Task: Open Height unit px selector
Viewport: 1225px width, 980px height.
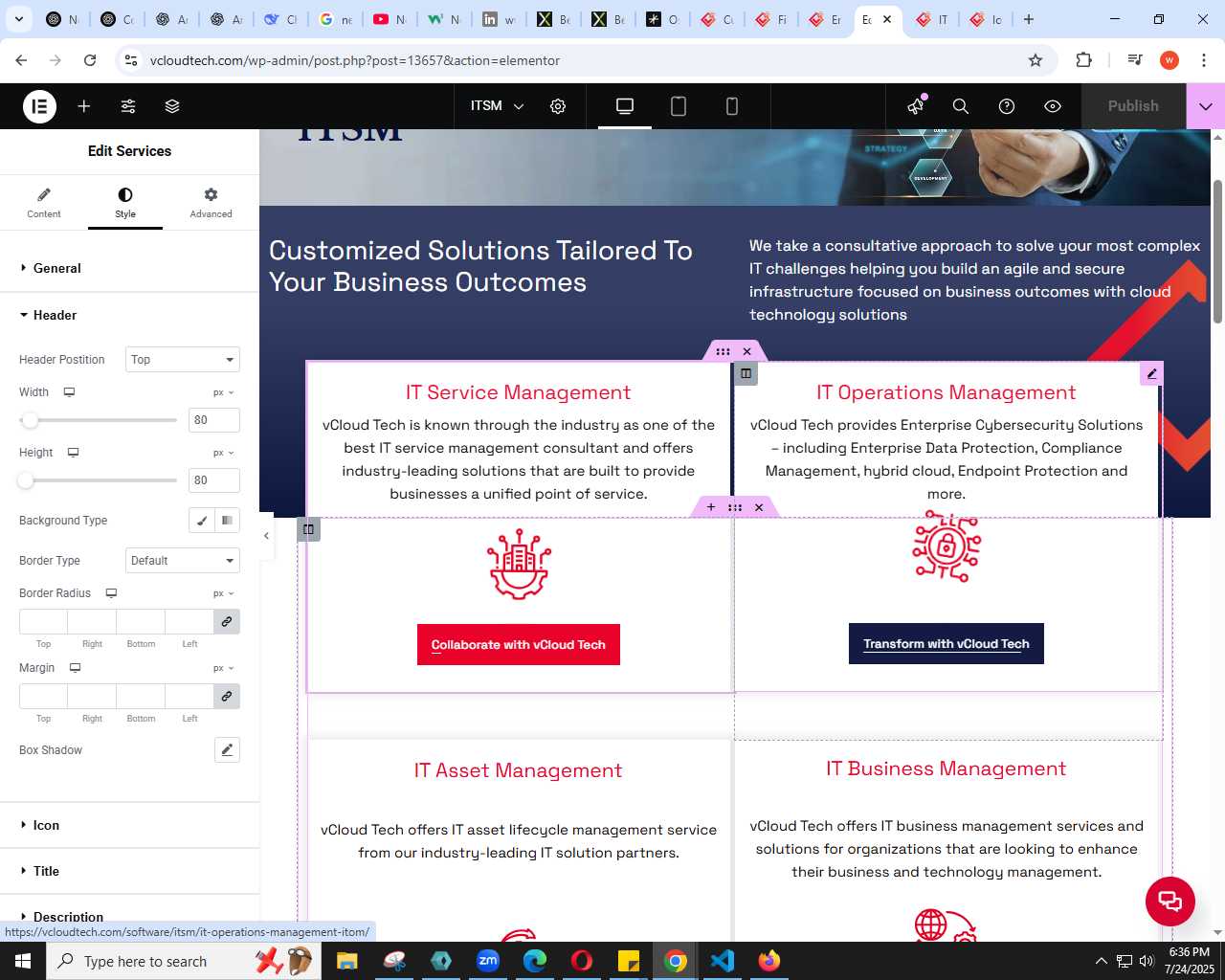Action: coord(224,454)
